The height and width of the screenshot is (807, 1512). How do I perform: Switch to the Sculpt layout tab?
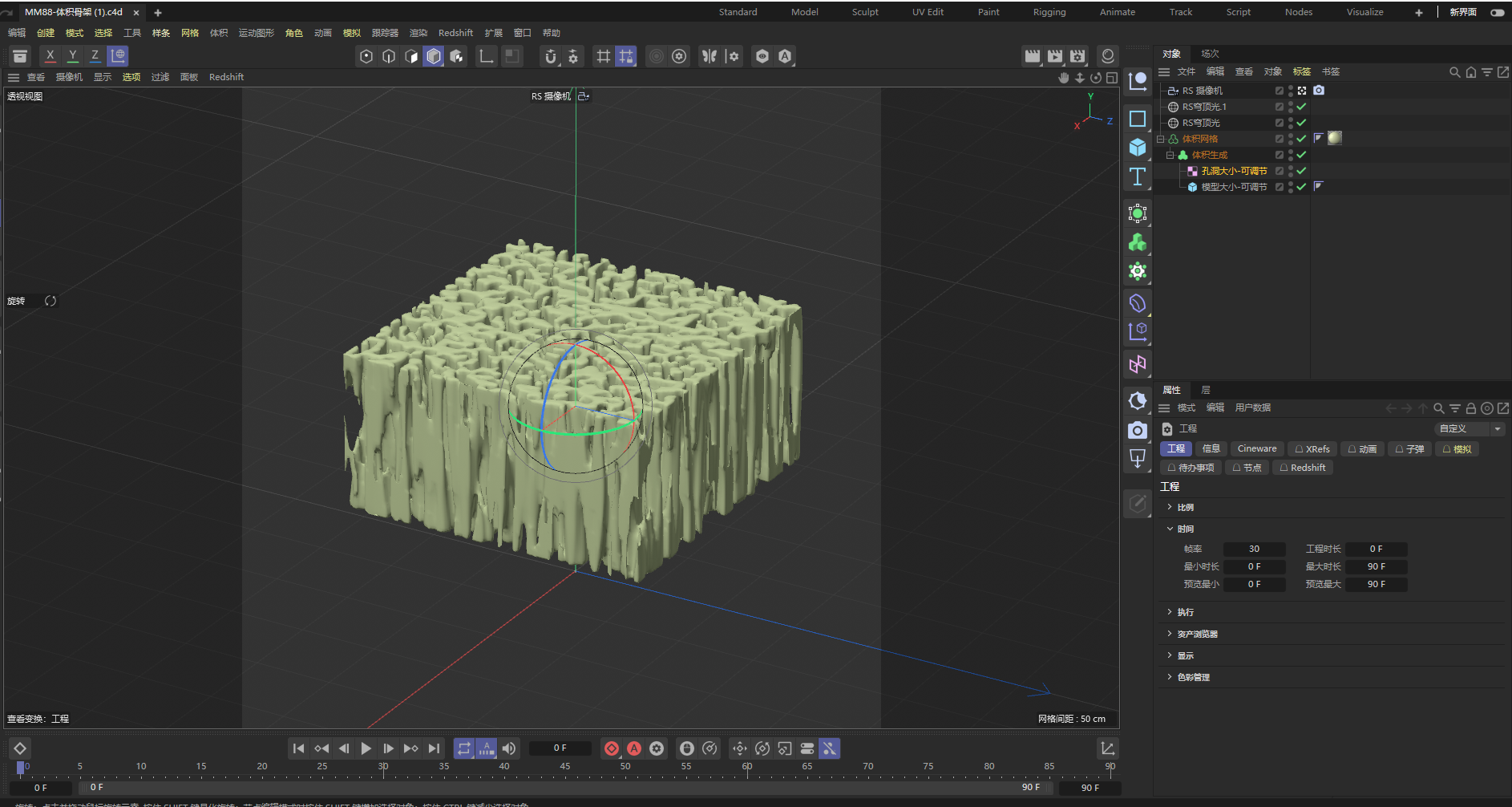[865, 12]
